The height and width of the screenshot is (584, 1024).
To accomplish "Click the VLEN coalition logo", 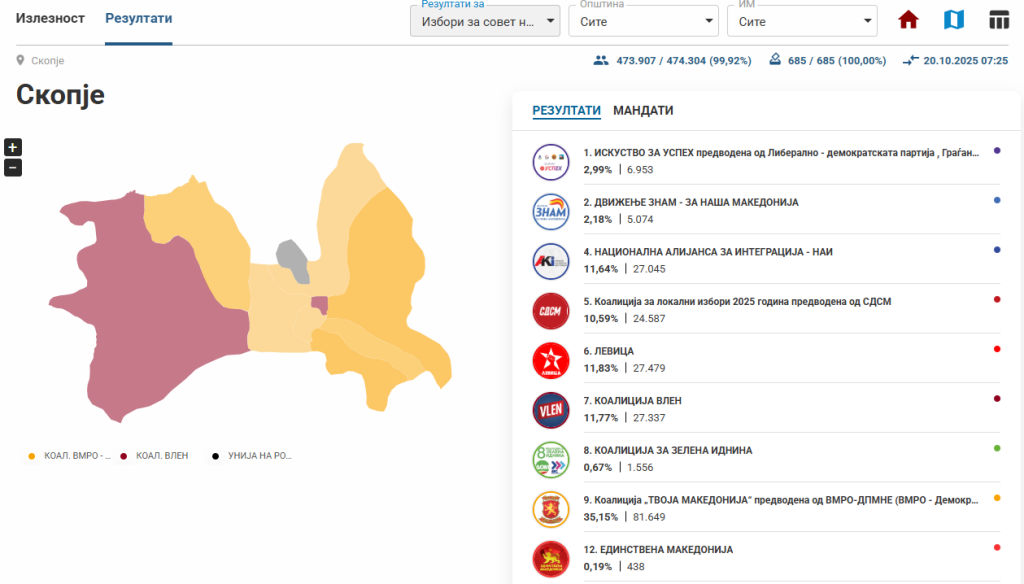I will (551, 410).
